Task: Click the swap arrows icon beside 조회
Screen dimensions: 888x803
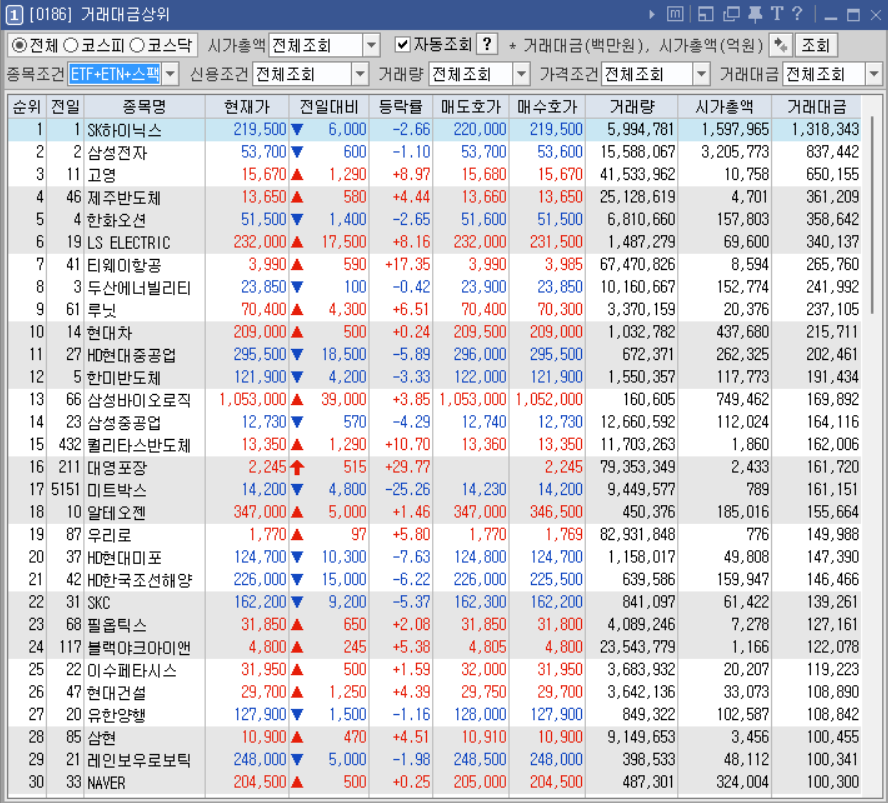Action: click(x=780, y=45)
